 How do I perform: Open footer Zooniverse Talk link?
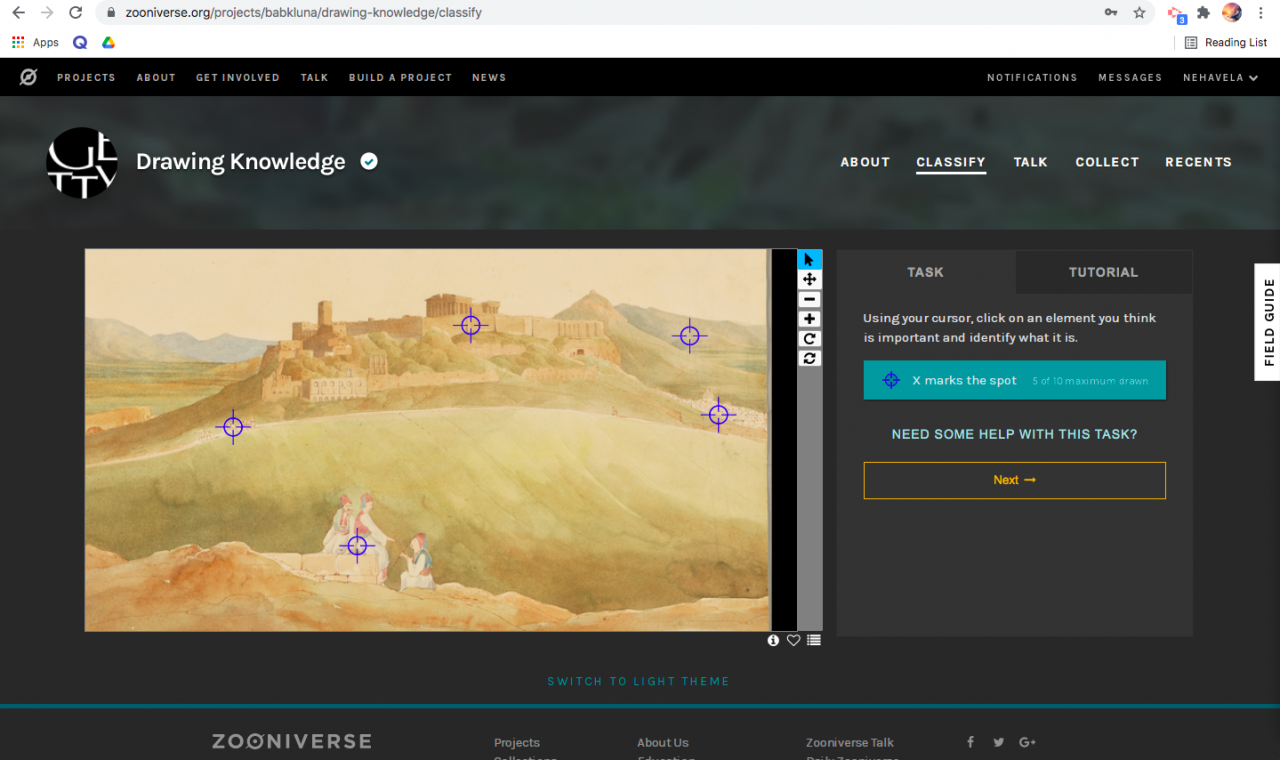point(850,742)
